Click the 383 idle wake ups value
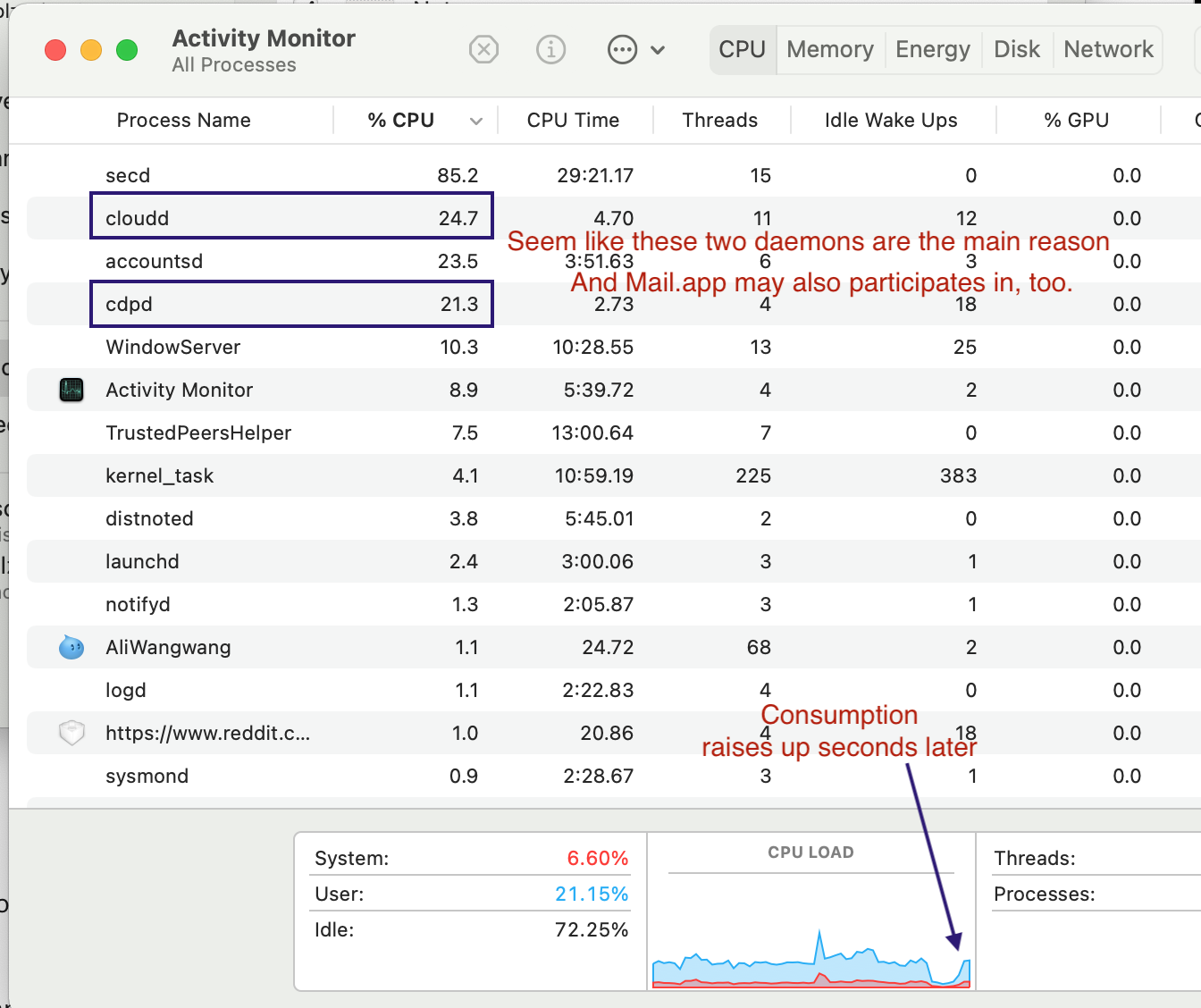 click(x=958, y=475)
